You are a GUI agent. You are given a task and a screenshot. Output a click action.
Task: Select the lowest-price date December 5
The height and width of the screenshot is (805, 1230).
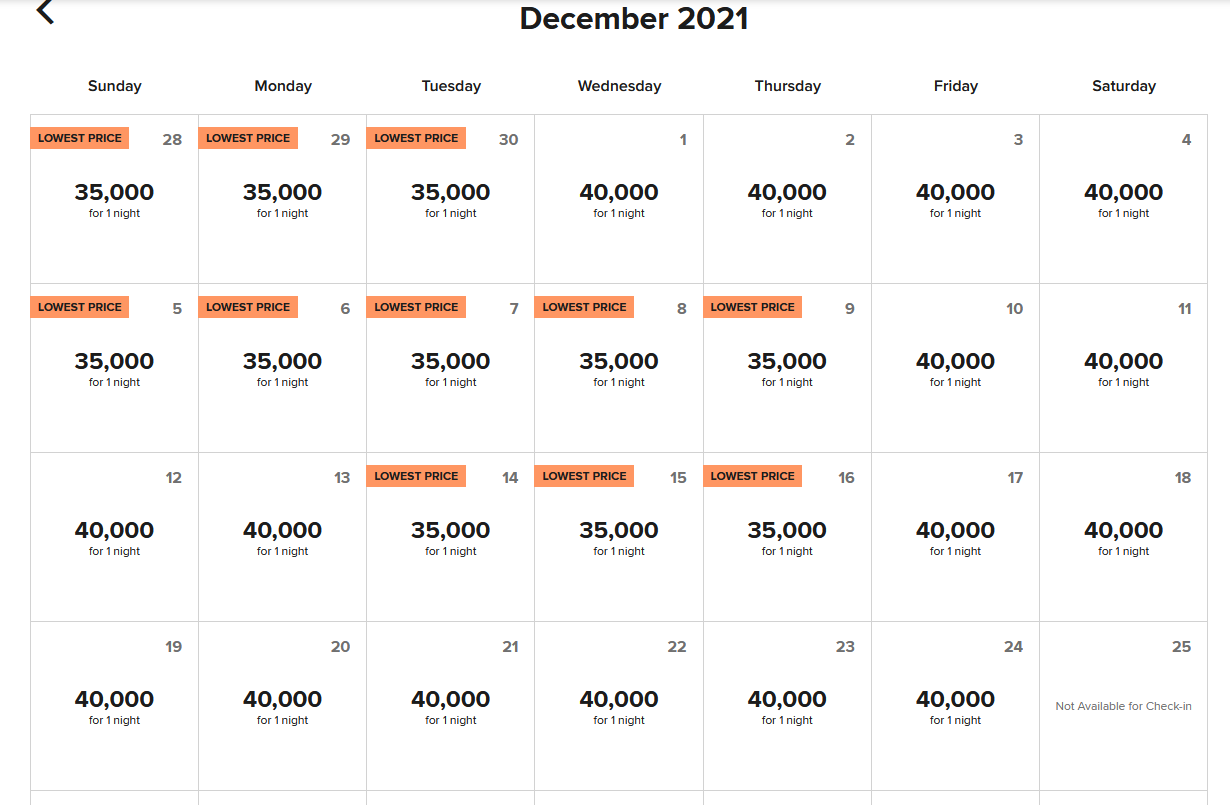114,368
